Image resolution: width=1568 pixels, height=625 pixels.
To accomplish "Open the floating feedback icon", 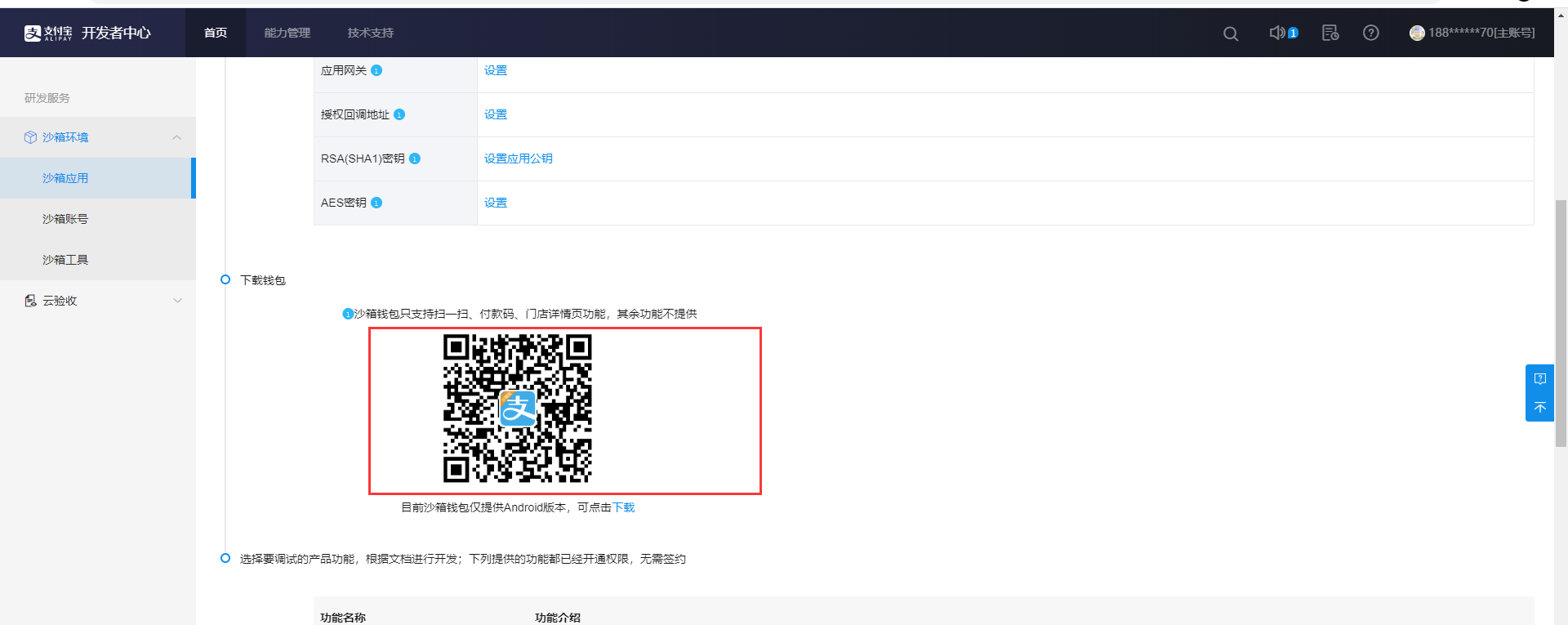I will tap(1540, 378).
